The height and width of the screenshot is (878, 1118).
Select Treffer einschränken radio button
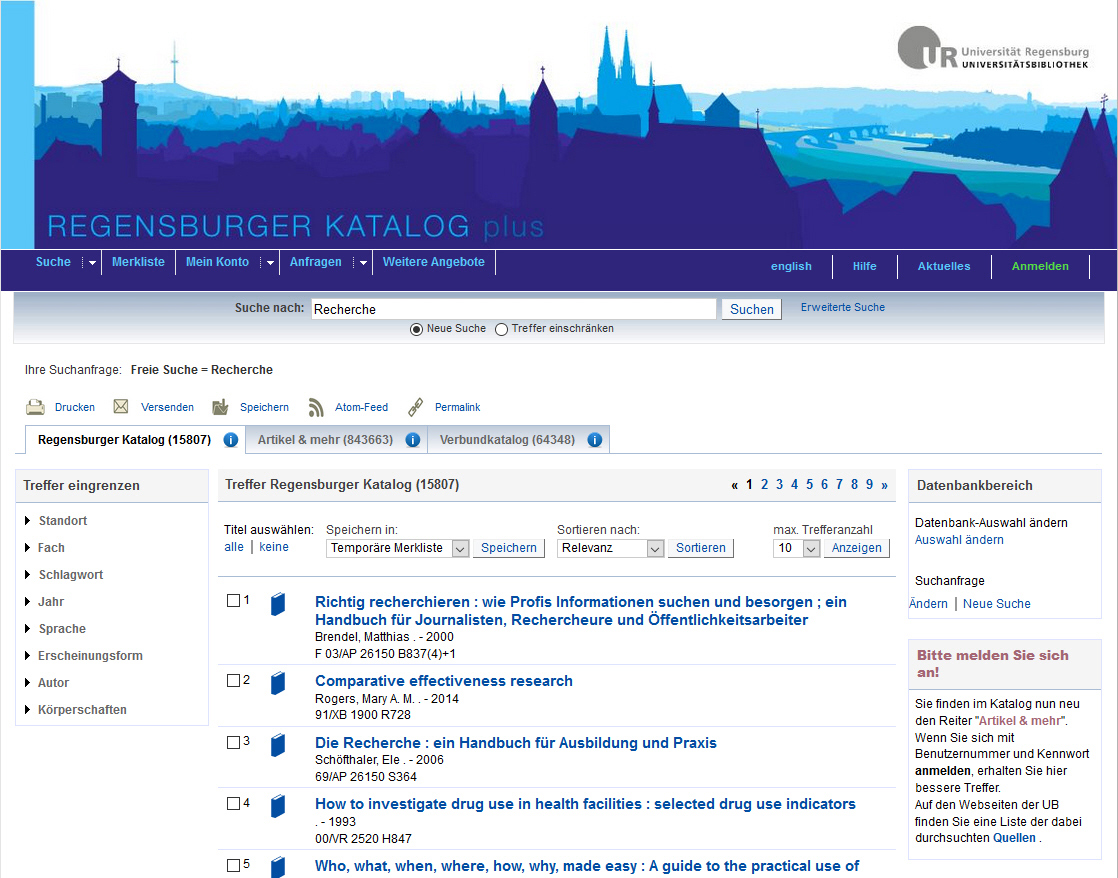[x=501, y=330]
